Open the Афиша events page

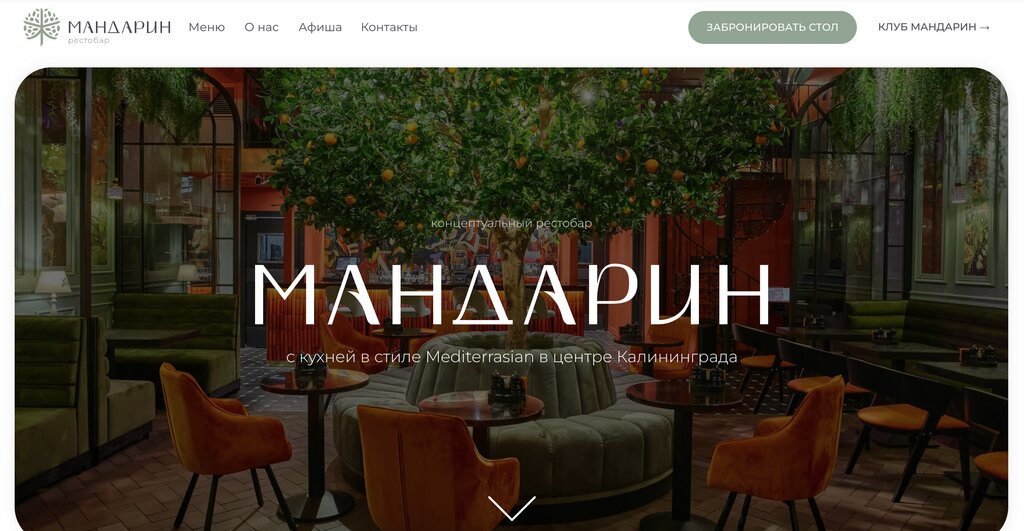(x=320, y=27)
